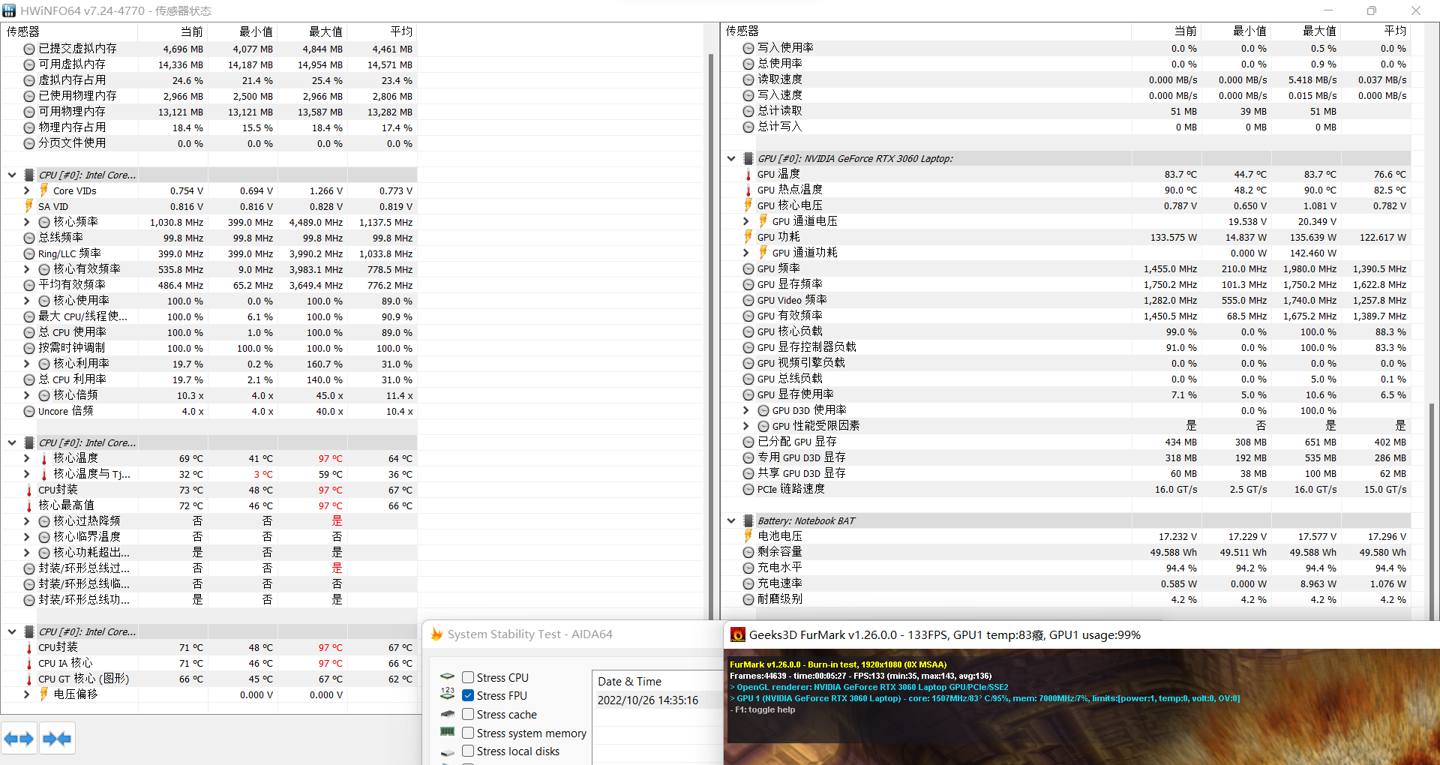Click the thermometer icon beside 核心最高值

(28, 506)
